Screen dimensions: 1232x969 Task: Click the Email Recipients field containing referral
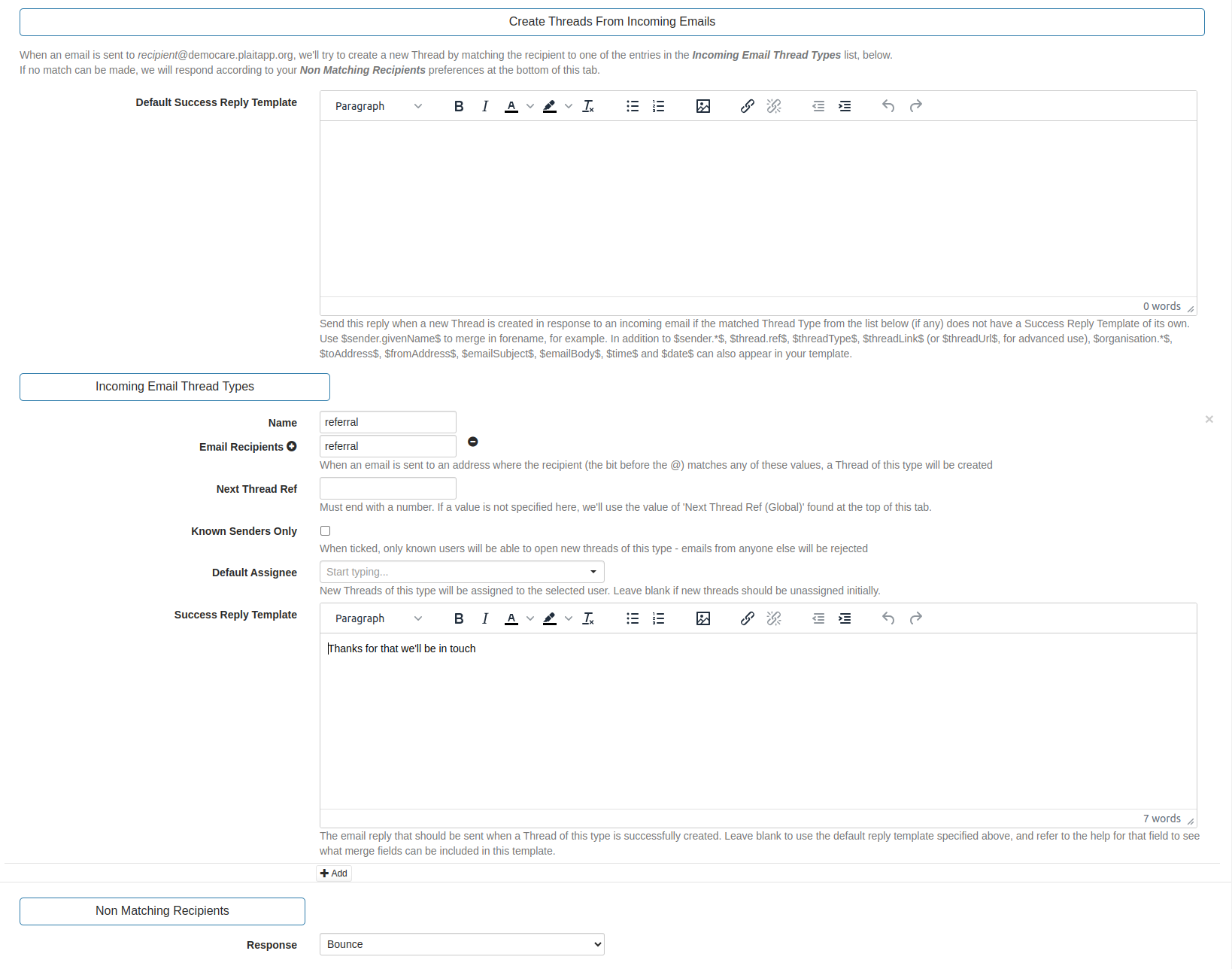tap(388, 446)
